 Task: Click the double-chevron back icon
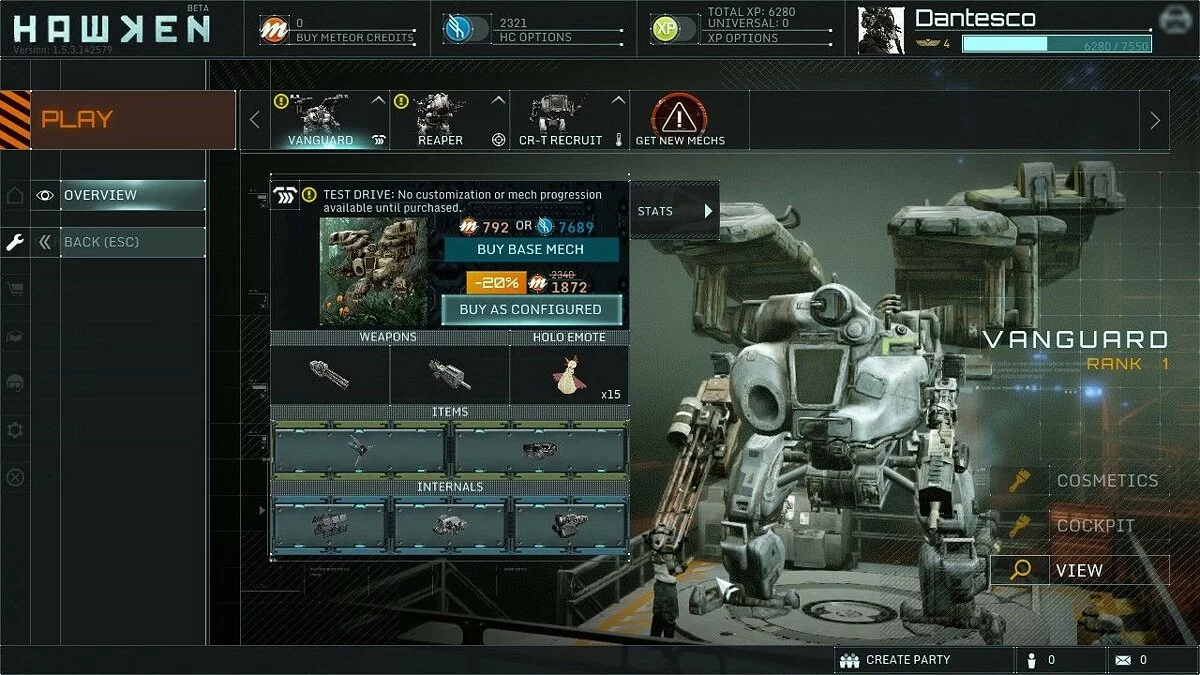45,242
